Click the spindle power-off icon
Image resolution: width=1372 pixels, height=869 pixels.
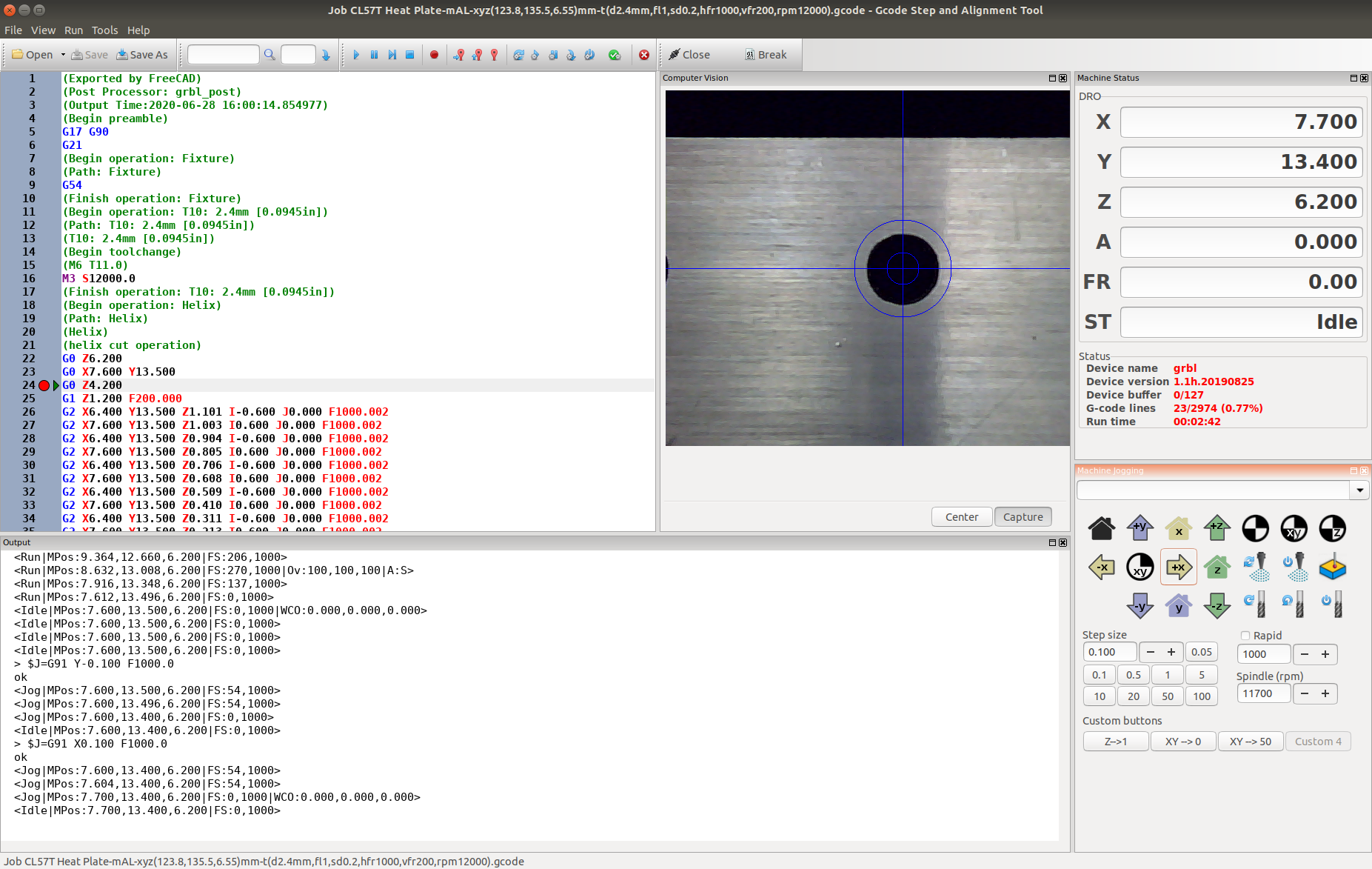[1333, 604]
